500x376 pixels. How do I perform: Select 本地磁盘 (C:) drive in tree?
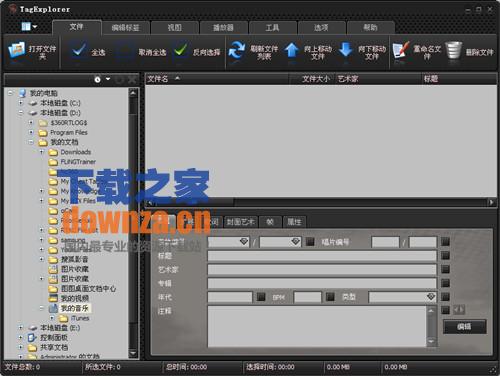[x=60, y=103]
